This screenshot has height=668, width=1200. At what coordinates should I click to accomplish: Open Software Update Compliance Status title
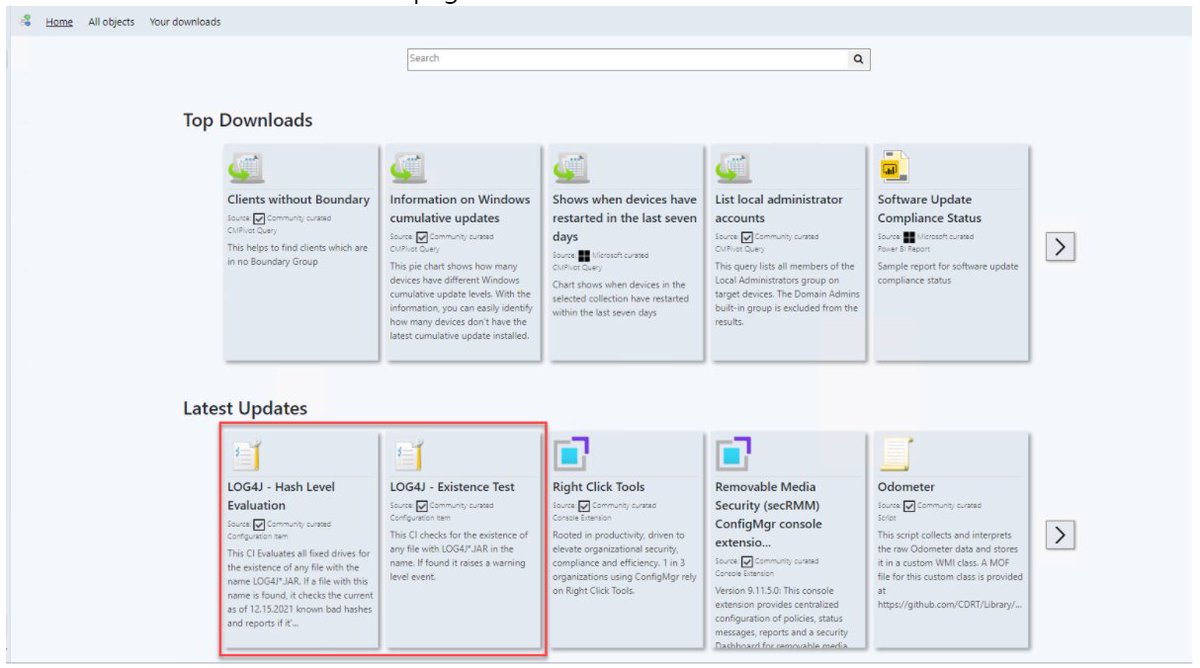click(x=930, y=208)
